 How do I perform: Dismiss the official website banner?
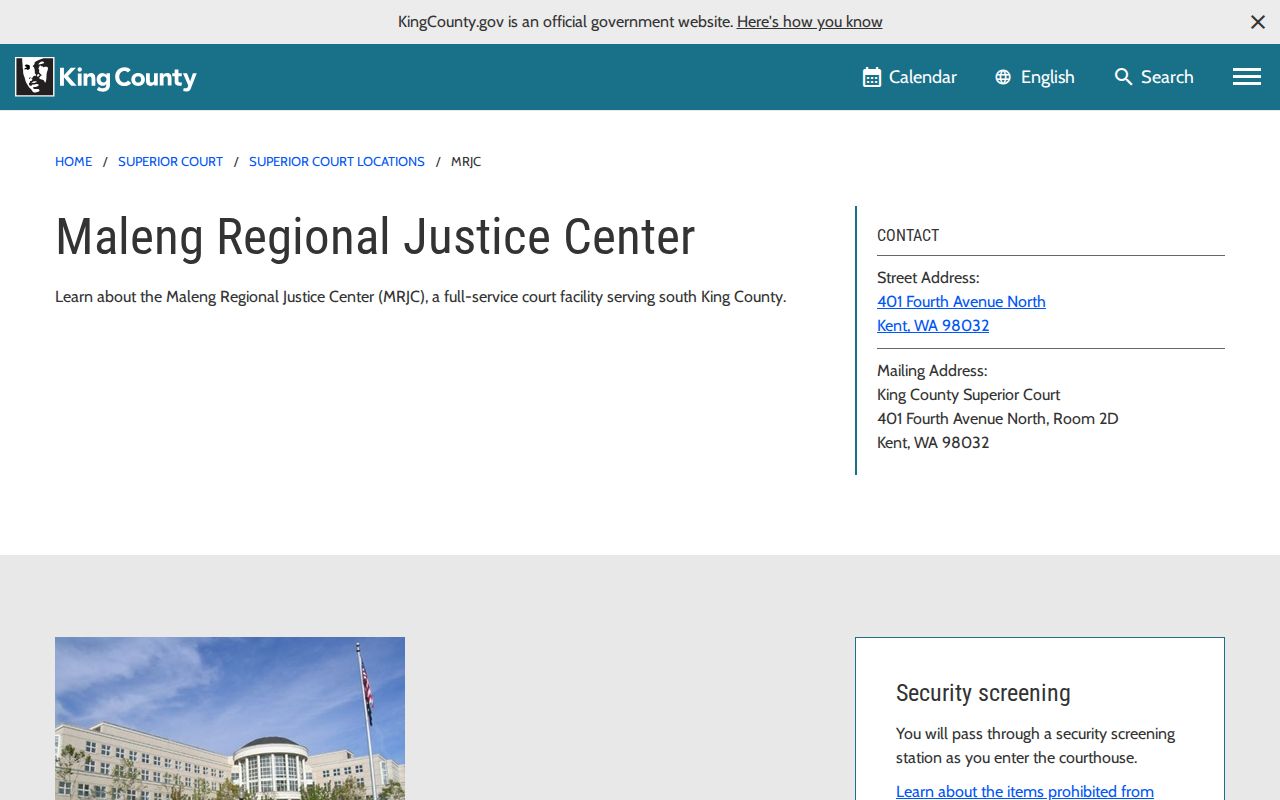coord(1258,22)
